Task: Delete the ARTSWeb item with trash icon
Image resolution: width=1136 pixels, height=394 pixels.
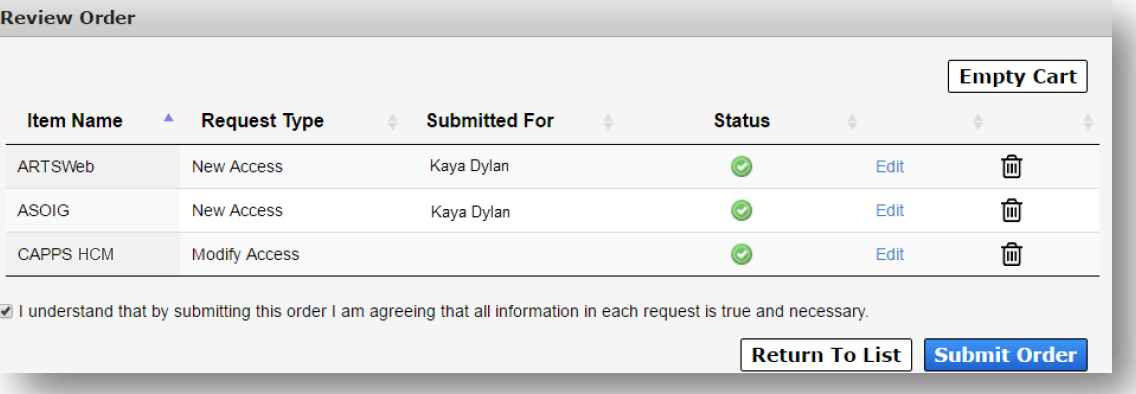Action: coord(1011,167)
